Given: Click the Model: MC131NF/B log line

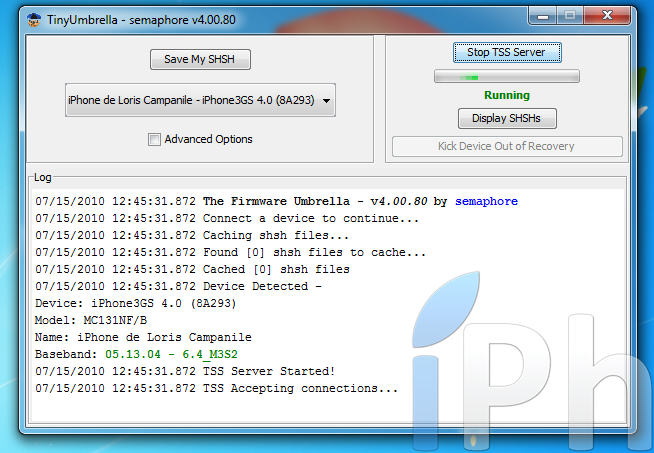Looking at the screenshot, I should click(90, 321).
